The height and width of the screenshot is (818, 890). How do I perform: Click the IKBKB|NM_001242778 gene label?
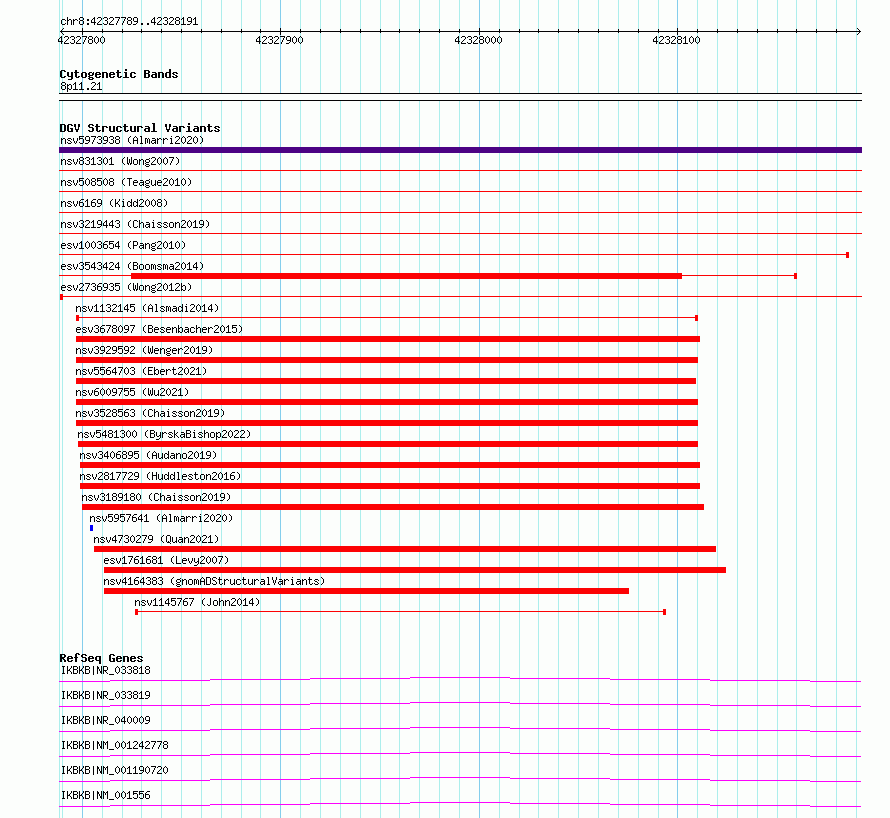pyautogui.click(x=115, y=745)
